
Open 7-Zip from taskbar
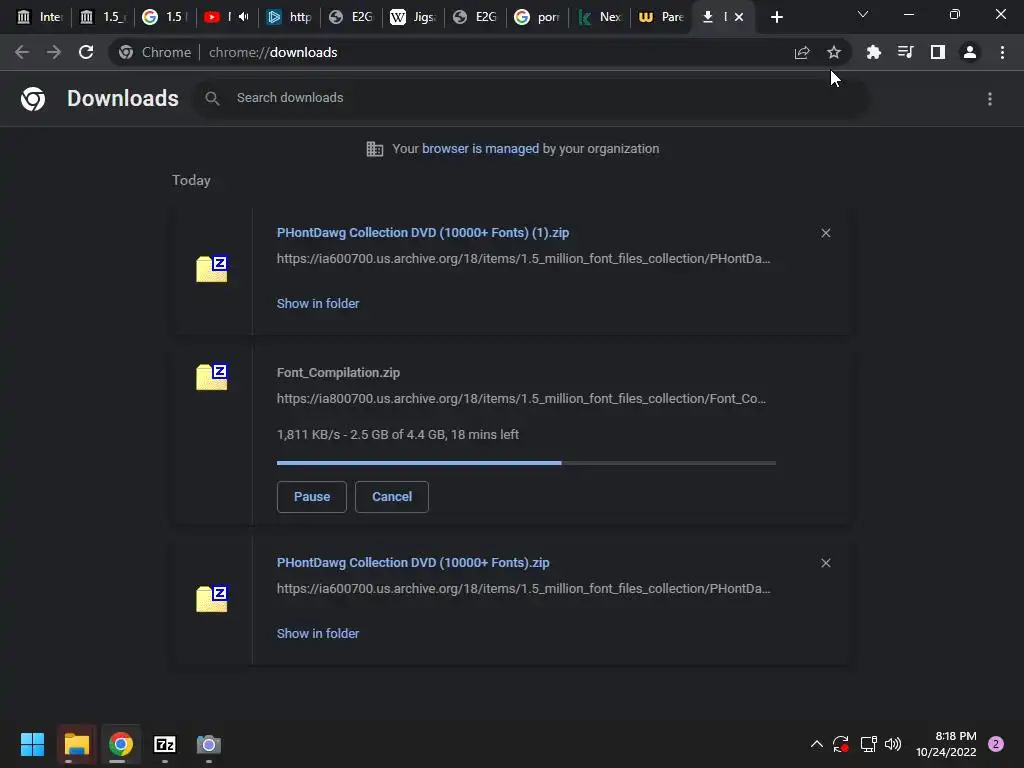tap(165, 744)
